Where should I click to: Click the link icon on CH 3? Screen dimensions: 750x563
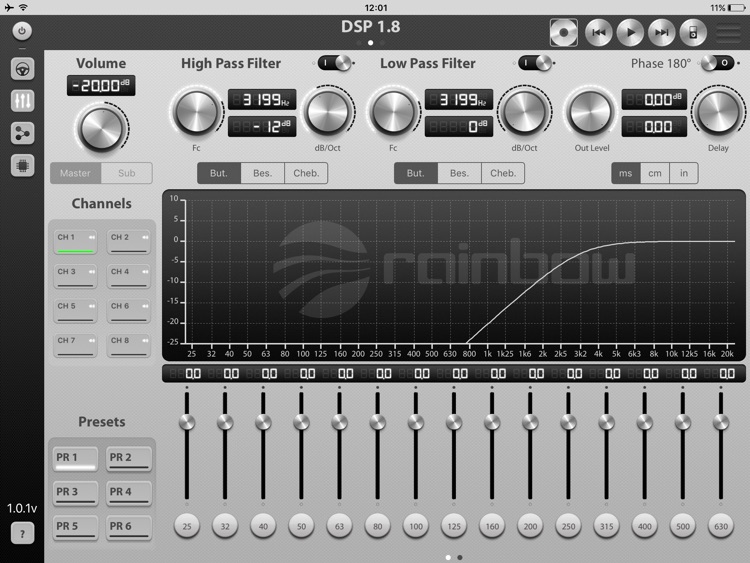[92, 272]
